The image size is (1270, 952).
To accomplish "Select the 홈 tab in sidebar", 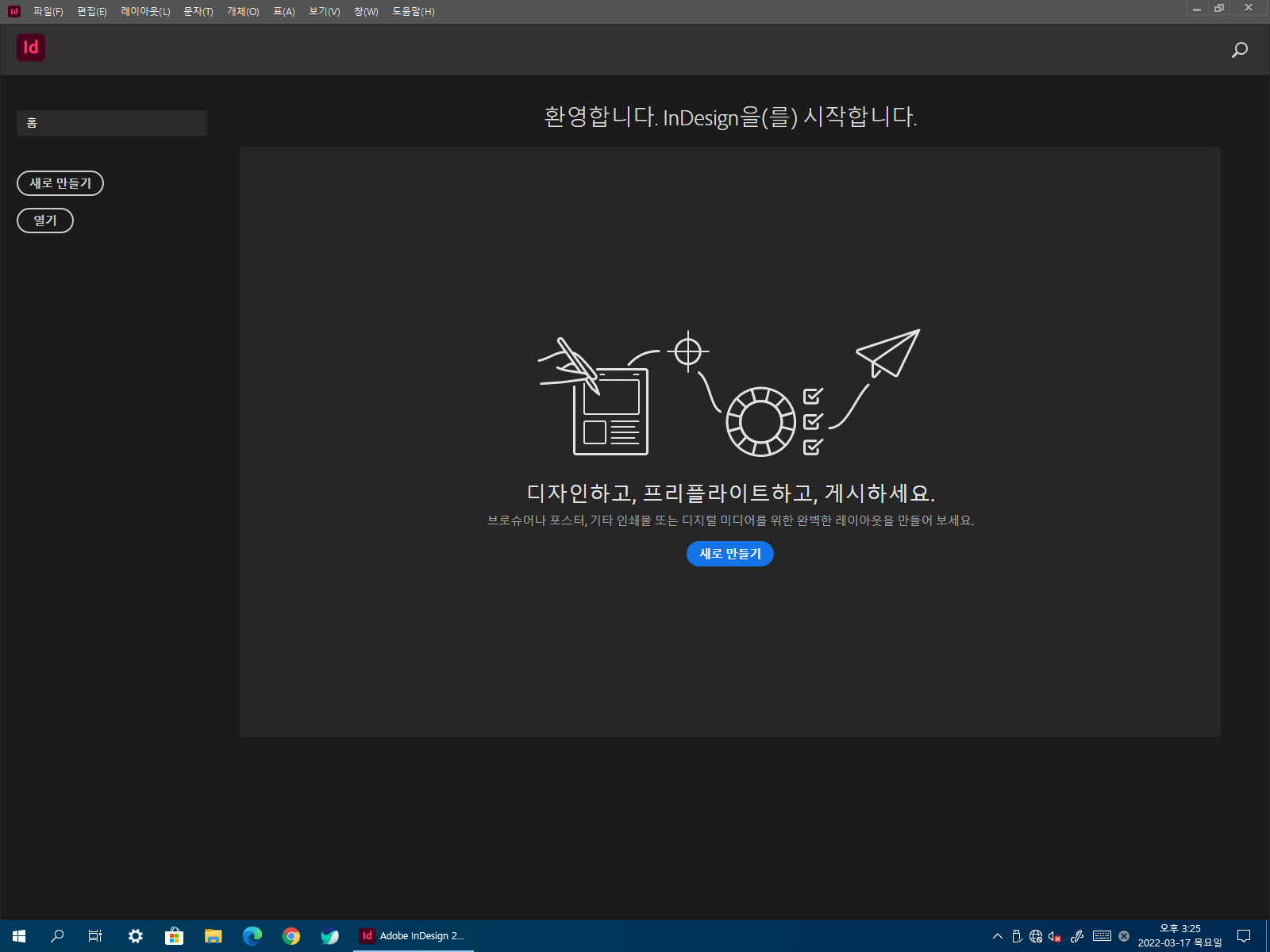I will click(112, 123).
